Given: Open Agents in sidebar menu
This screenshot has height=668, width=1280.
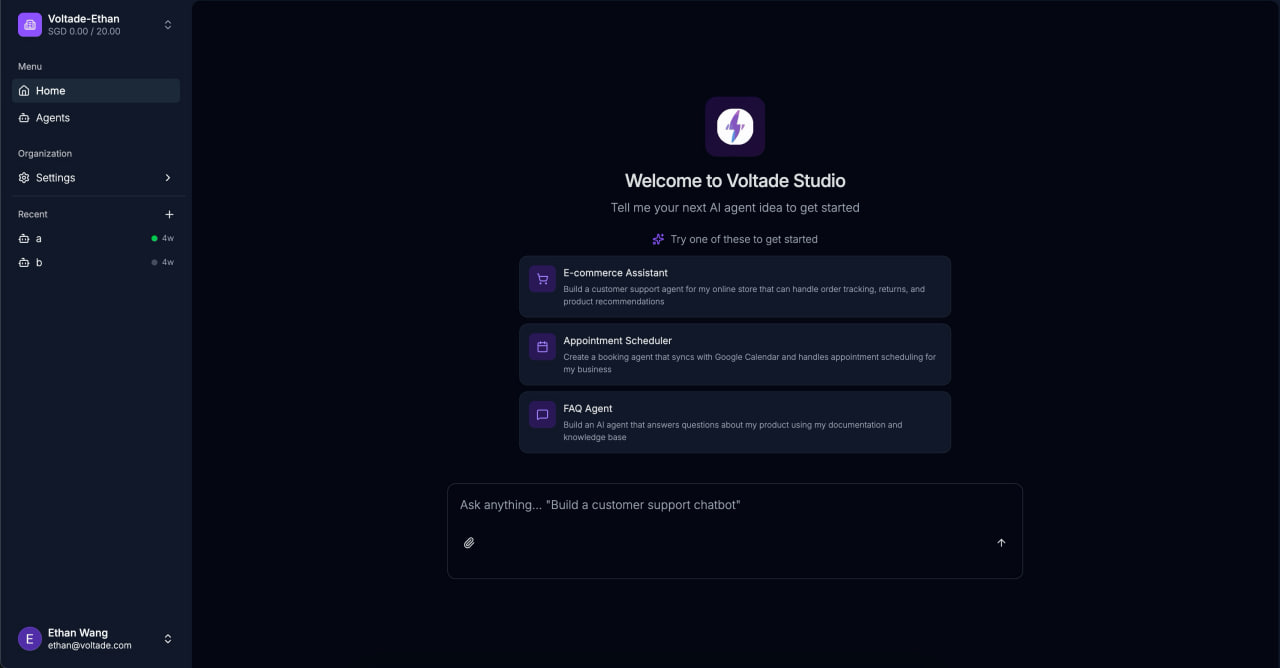Looking at the screenshot, I should (53, 118).
